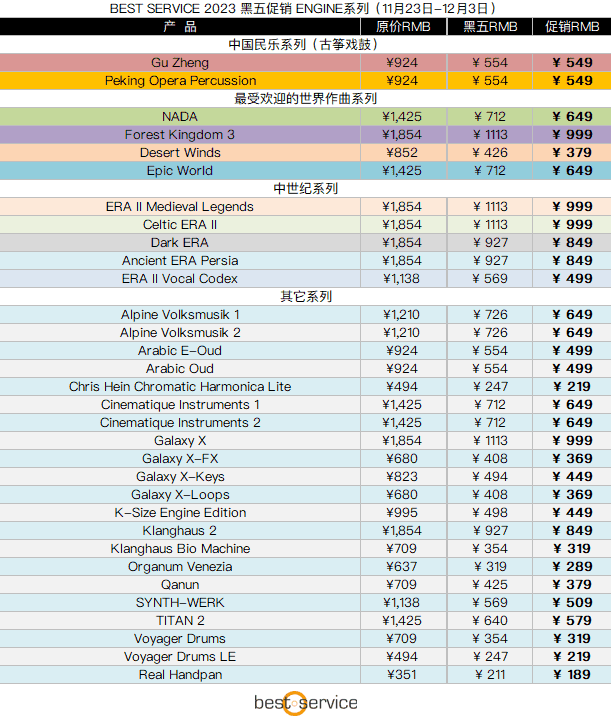611x722 pixels.
Task: Click the NADA product cell
Action: (x=180, y=116)
